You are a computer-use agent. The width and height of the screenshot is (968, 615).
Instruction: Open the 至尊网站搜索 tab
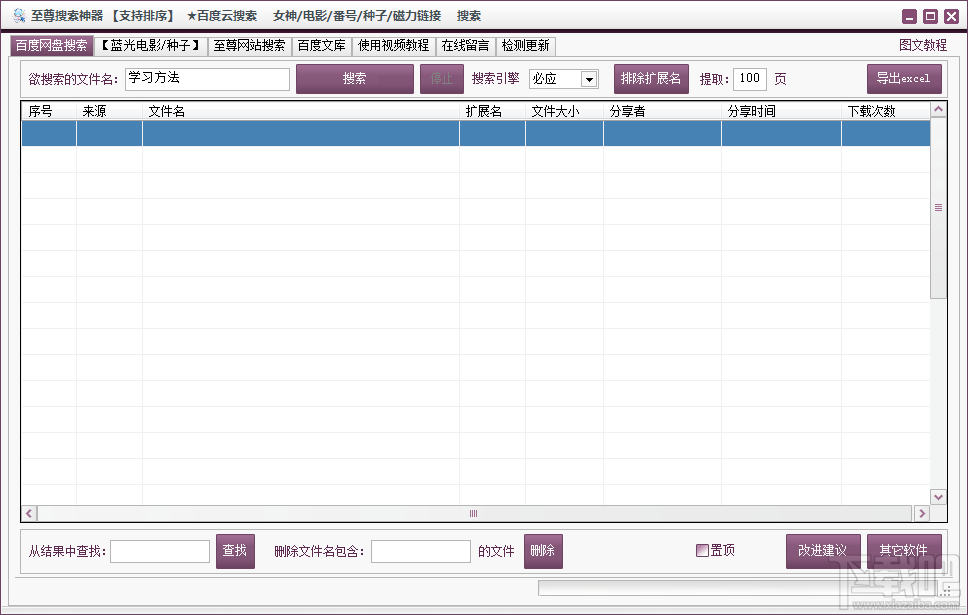[249, 46]
